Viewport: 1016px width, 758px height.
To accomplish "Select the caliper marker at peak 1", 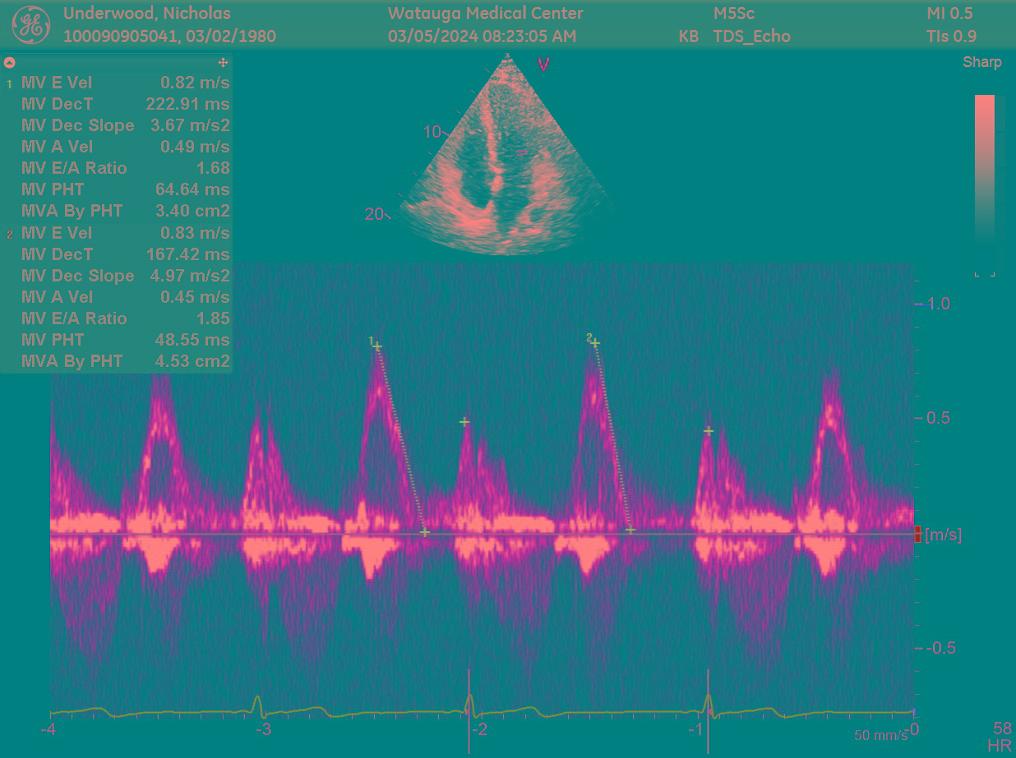I will (377, 347).
